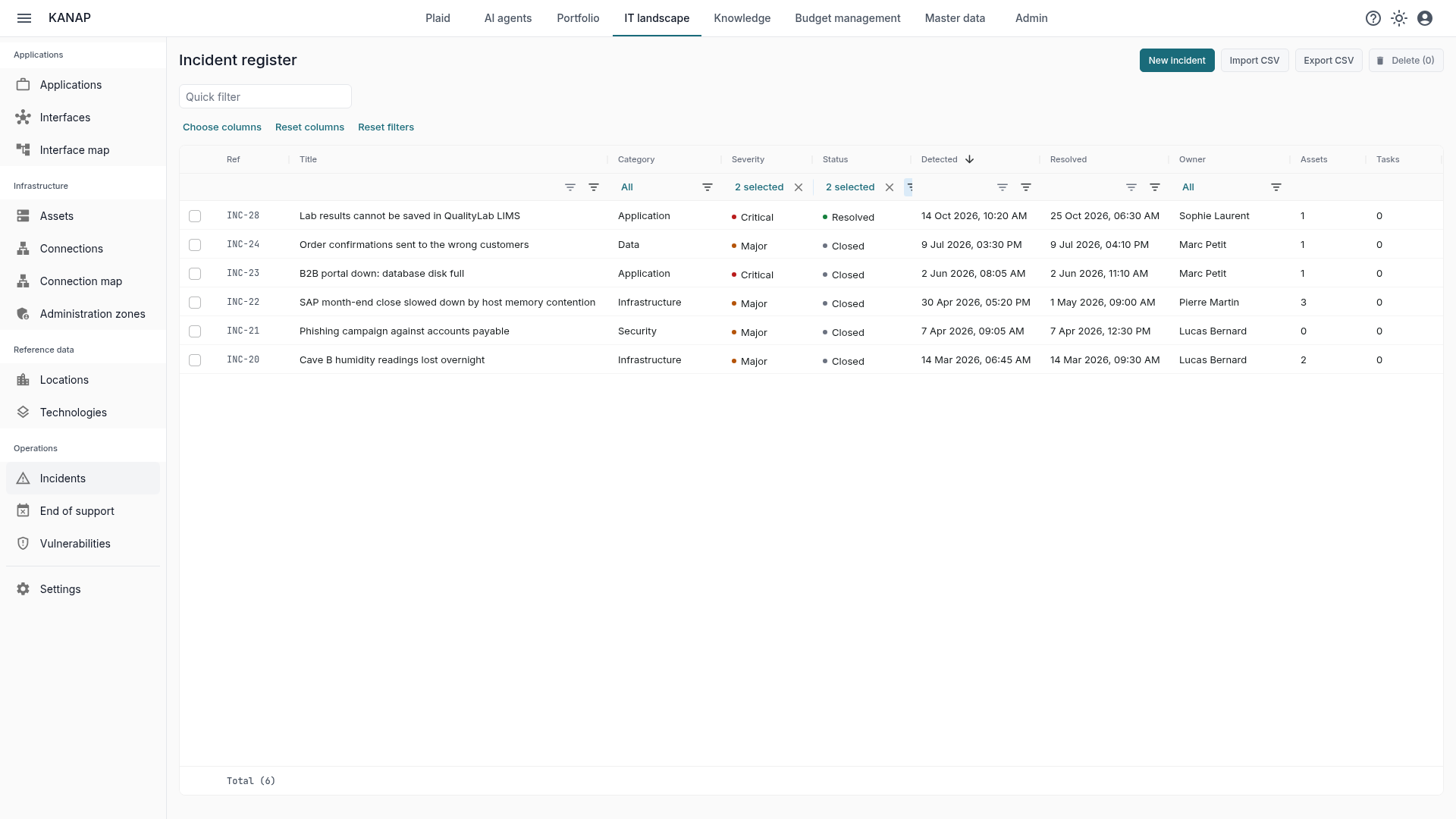Click the Delete (0) button

(1406, 61)
